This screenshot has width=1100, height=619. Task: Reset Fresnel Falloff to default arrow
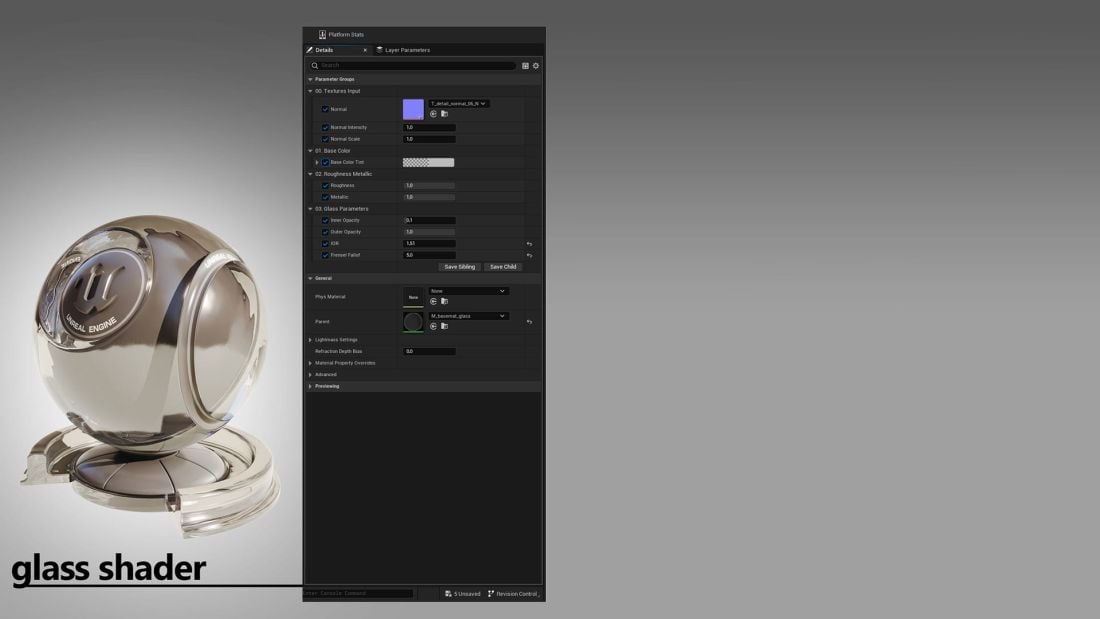click(530, 255)
